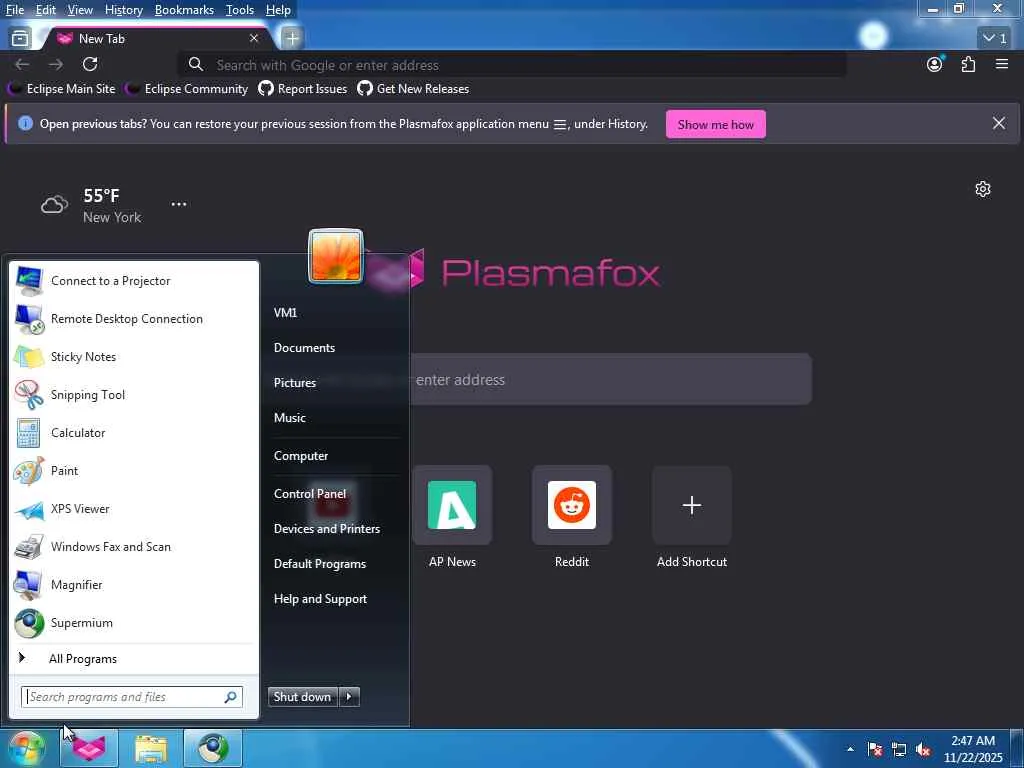
Task: Click Plasmafox taskbar icon
Action: (89, 748)
